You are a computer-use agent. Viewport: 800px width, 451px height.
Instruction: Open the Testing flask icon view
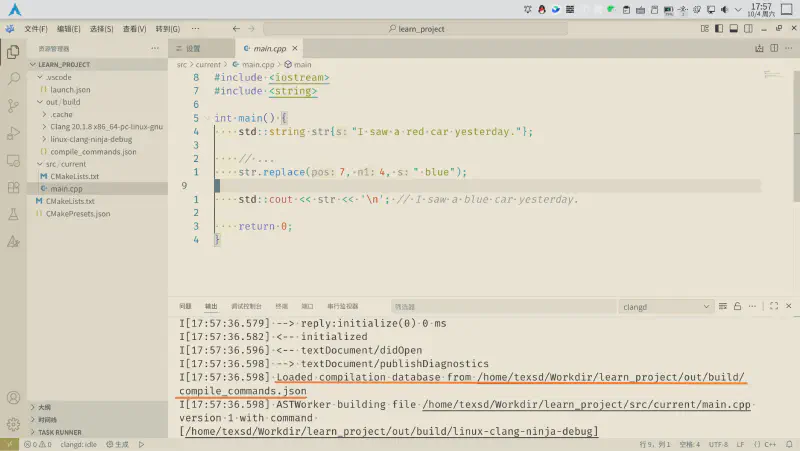(x=13, y=213)
